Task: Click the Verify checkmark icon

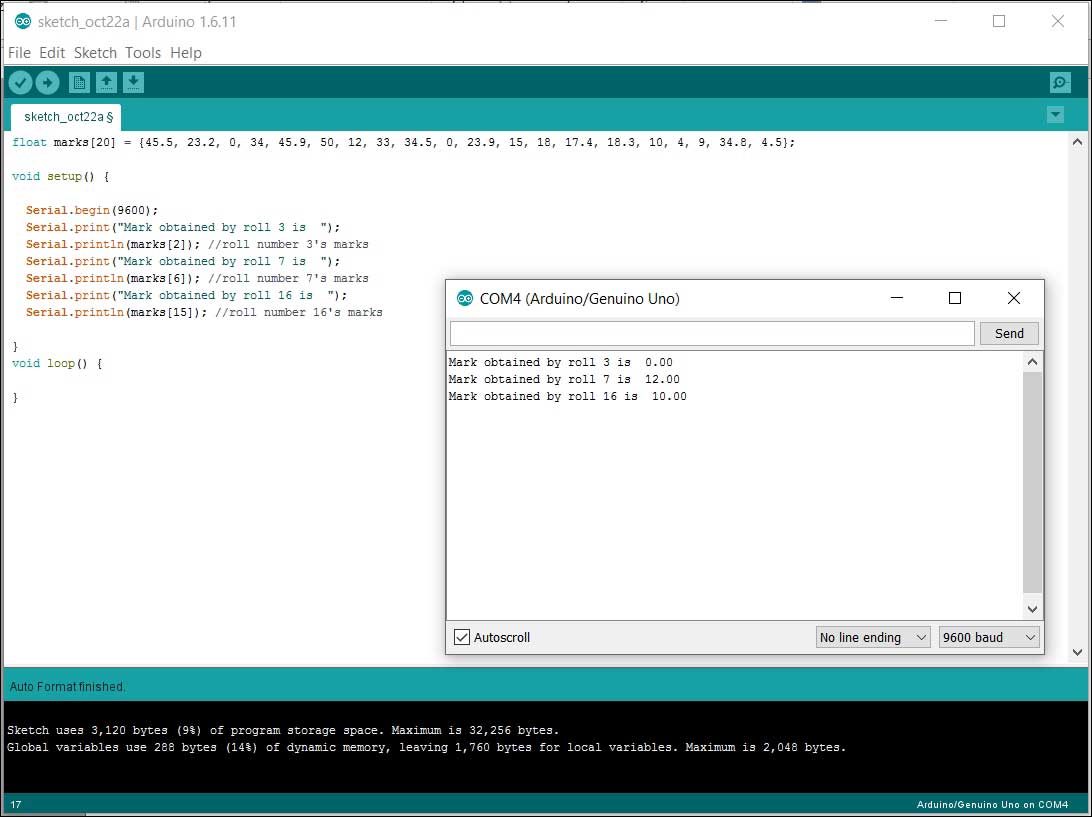Action: coord(20,83)
